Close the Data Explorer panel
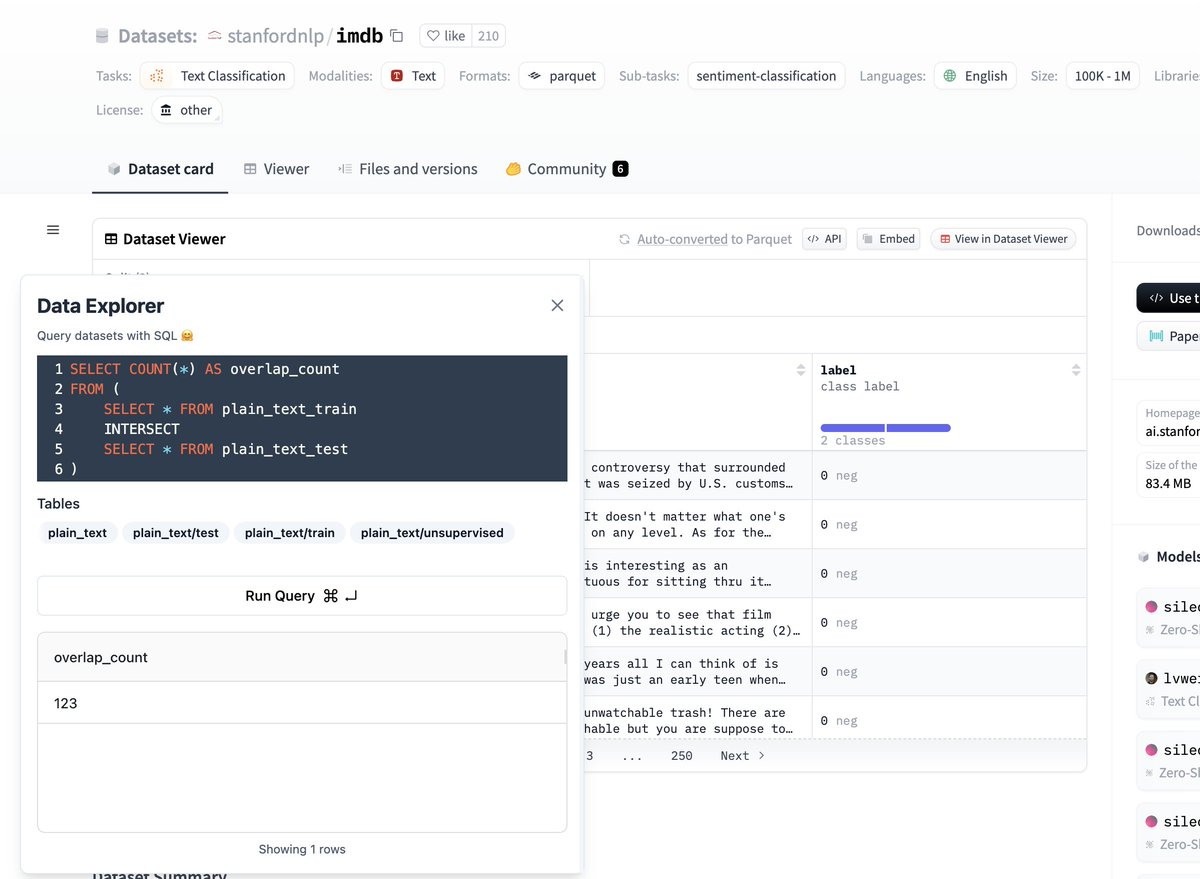 point(557,305)
